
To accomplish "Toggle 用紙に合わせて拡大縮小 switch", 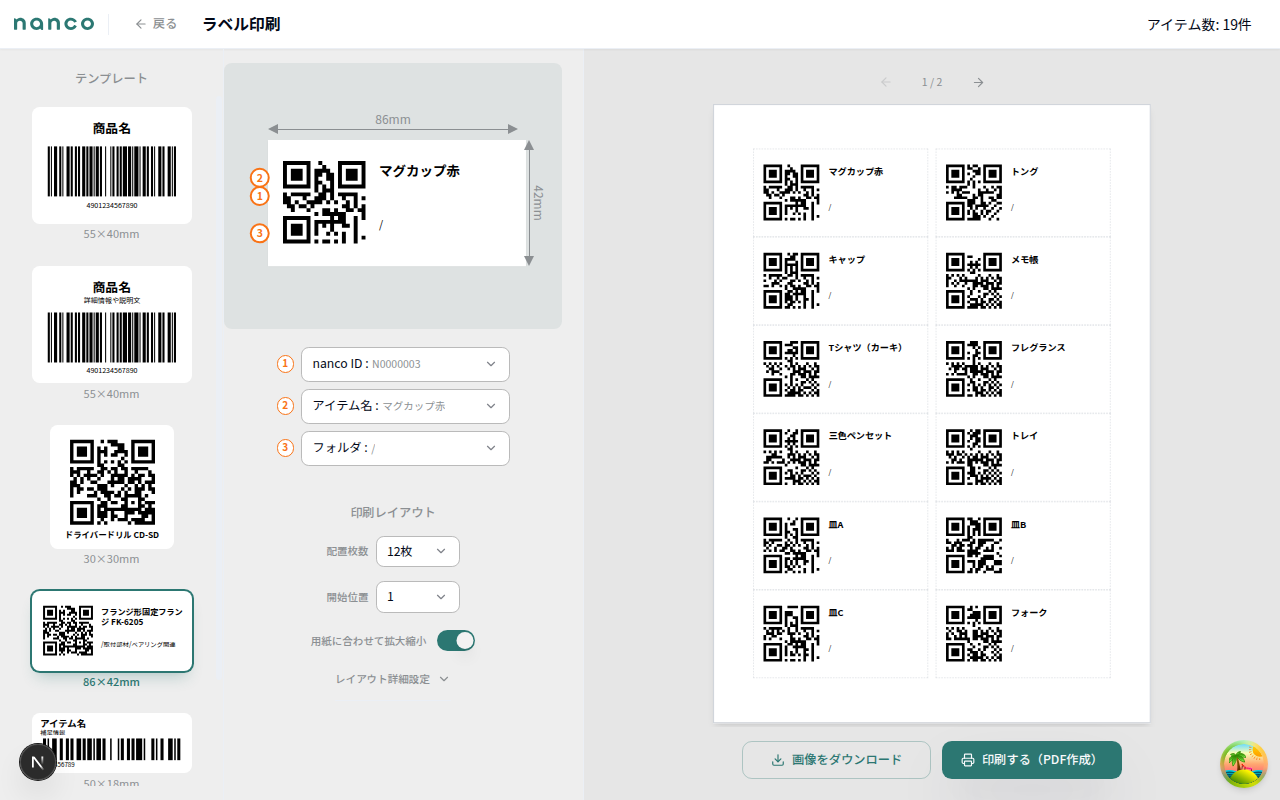I will [x=456, y=641].
